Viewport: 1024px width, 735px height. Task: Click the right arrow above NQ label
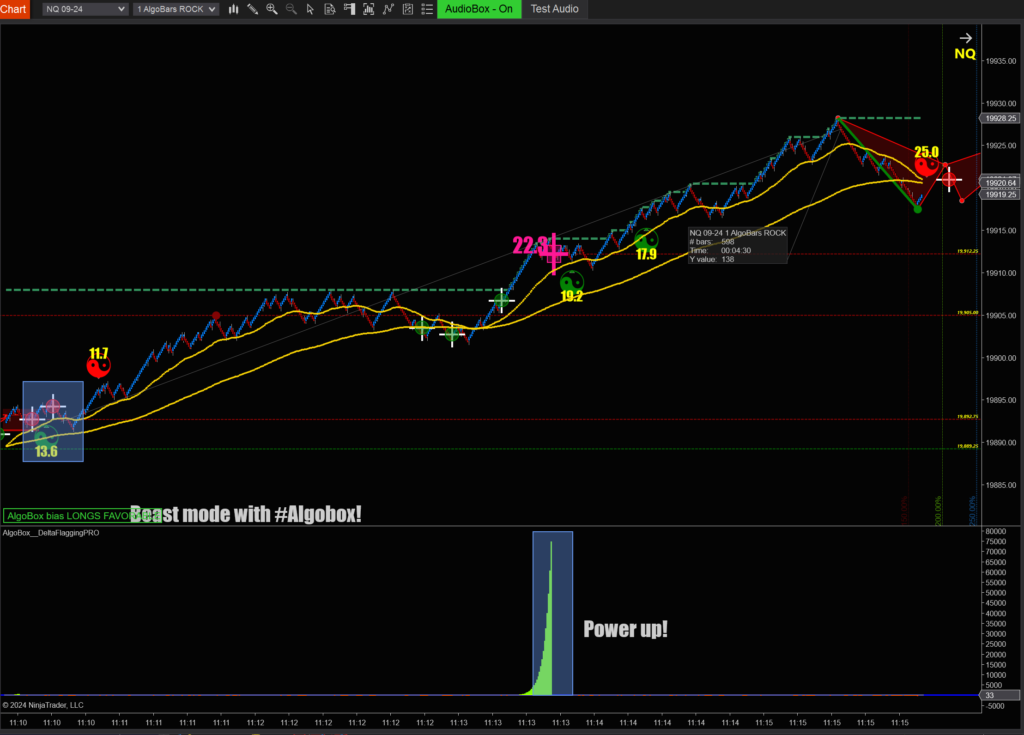965,38
